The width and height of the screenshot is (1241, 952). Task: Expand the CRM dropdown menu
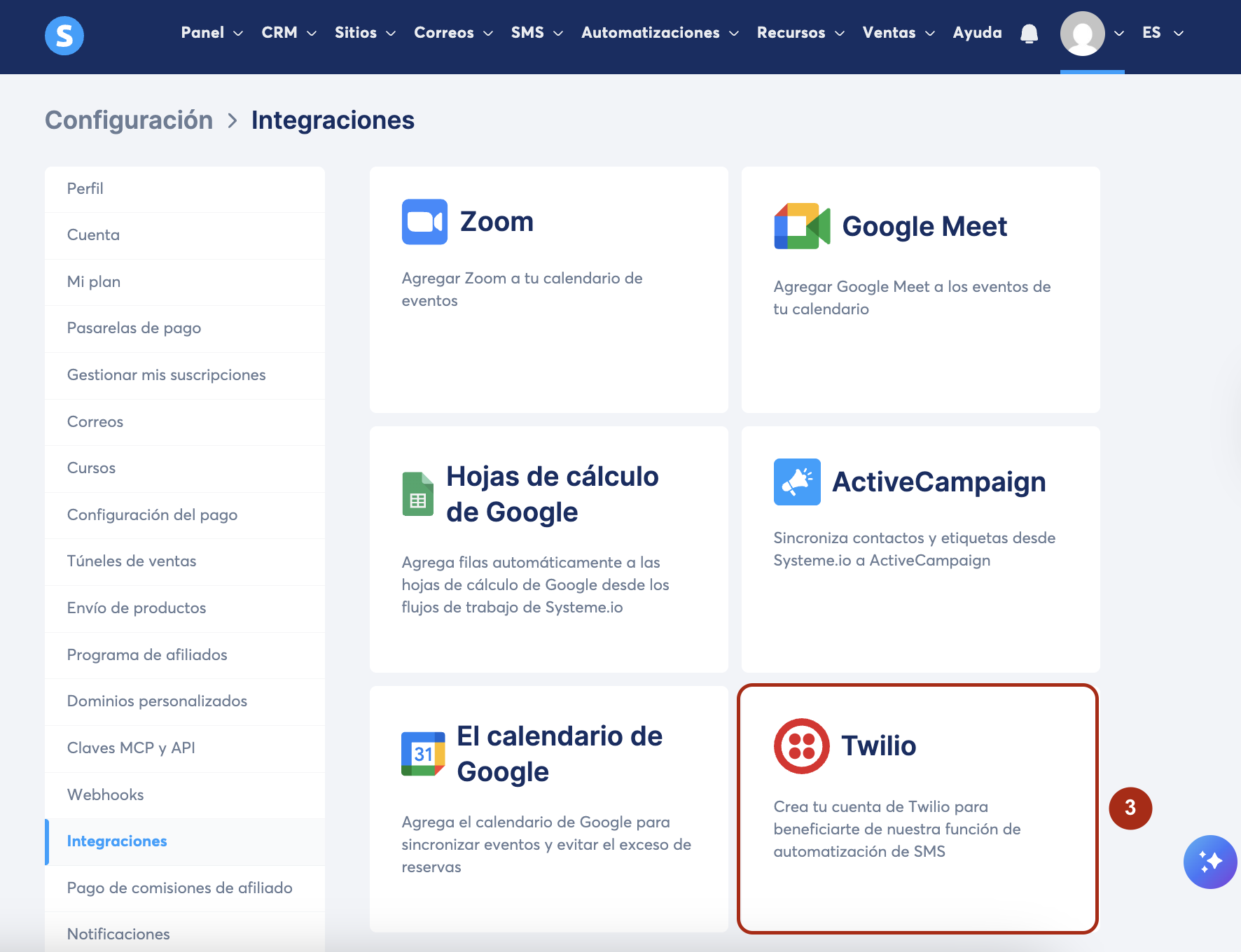289,33
